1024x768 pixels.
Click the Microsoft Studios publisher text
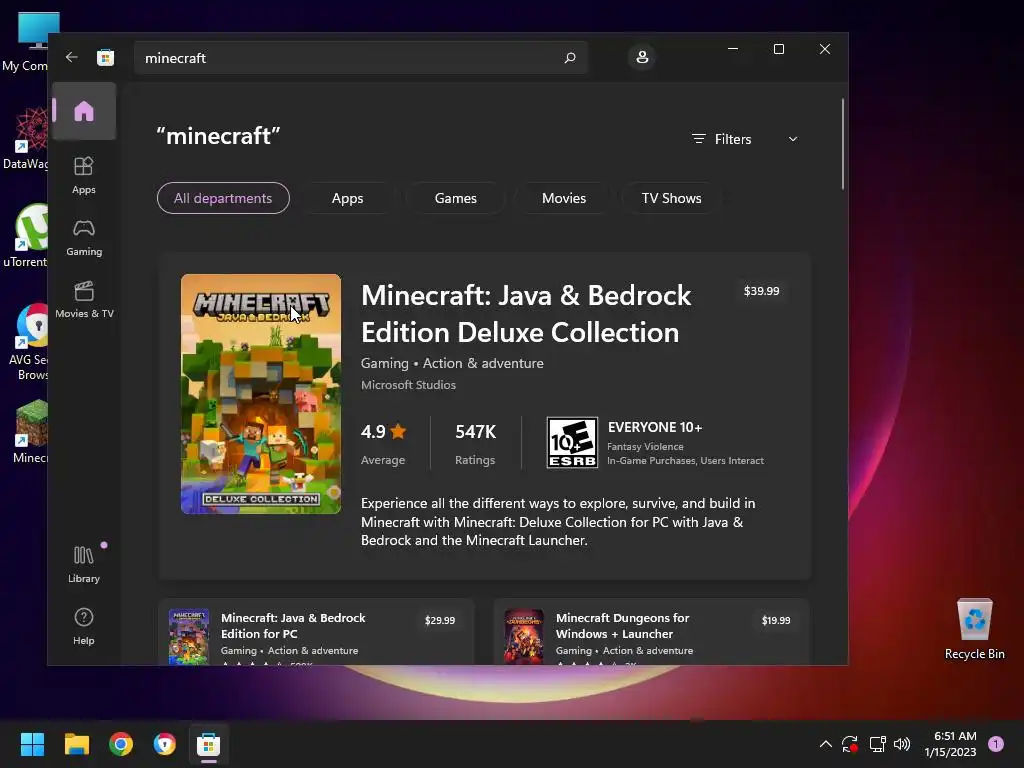pyautogui.click(x=408, y=385)
